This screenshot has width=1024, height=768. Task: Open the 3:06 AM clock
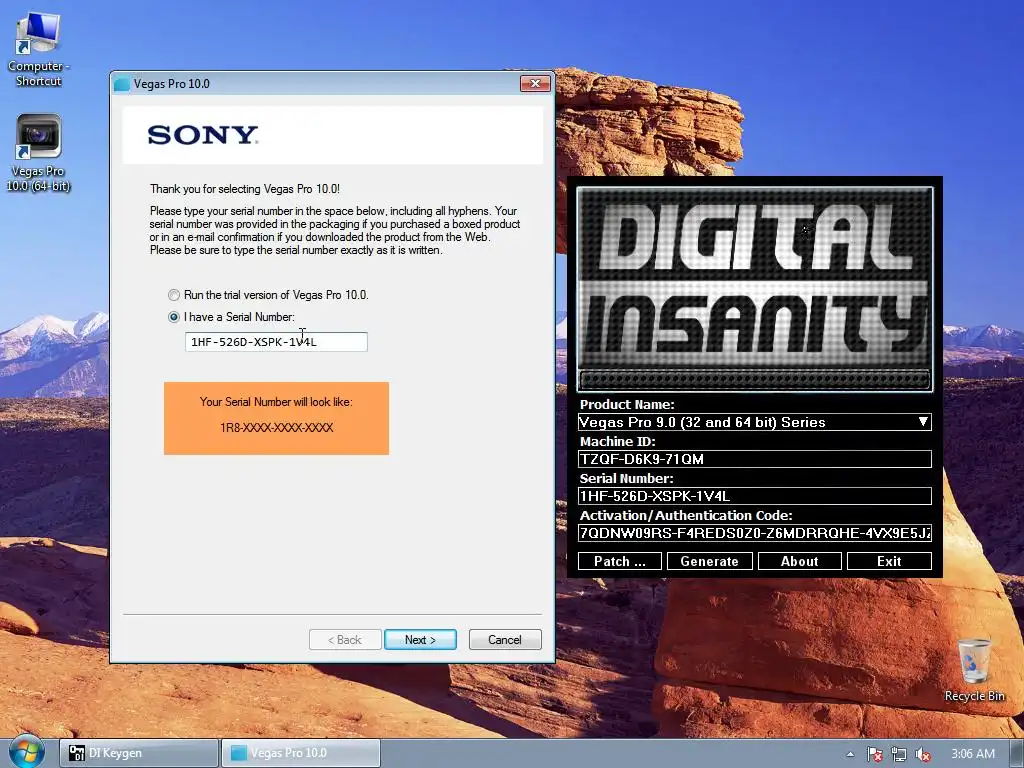[972, 754]
